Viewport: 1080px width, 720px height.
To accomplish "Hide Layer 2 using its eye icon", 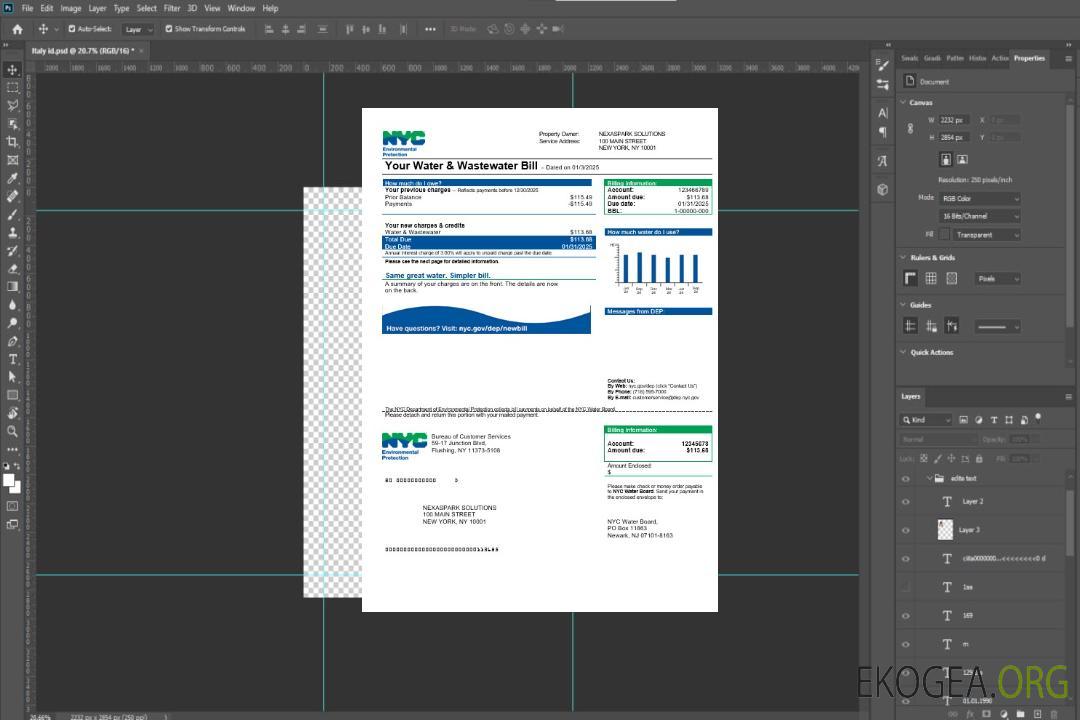I will (x=906, y=501).
